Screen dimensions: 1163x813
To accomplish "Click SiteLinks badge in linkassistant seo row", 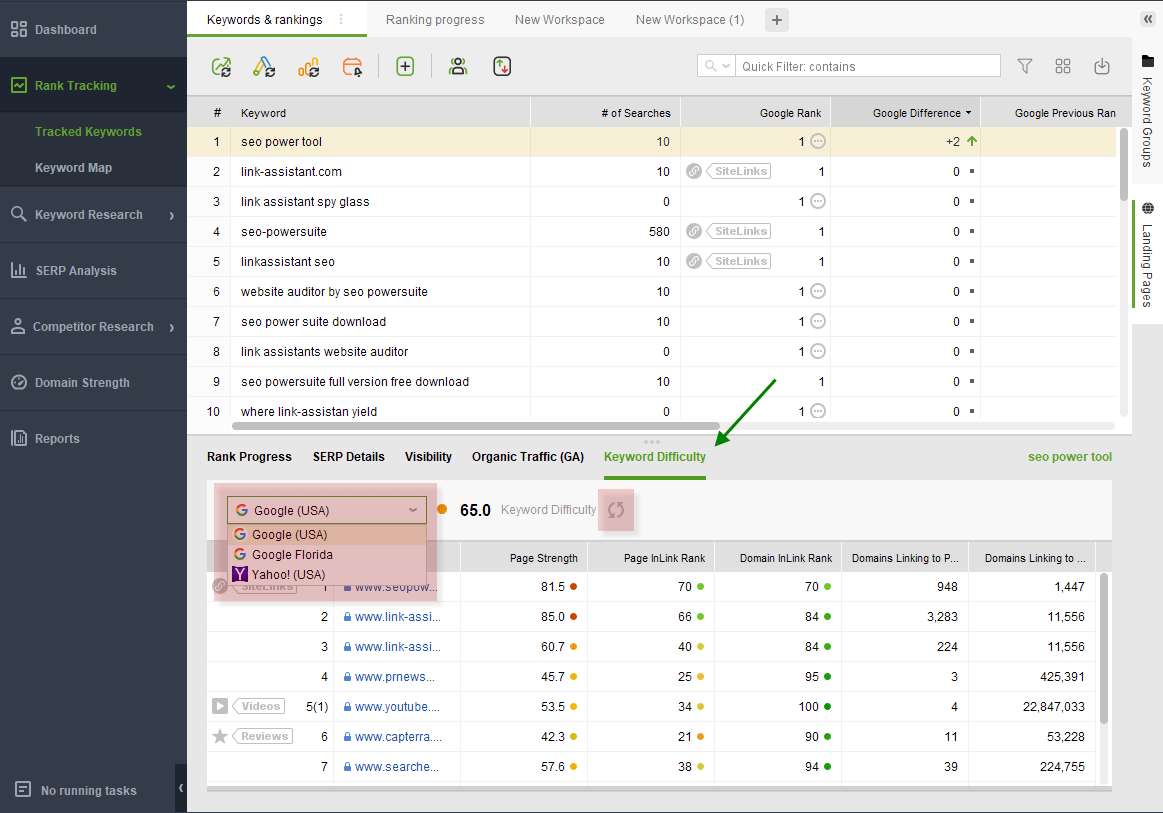I will pyautogui.click(x=739, y=261).
